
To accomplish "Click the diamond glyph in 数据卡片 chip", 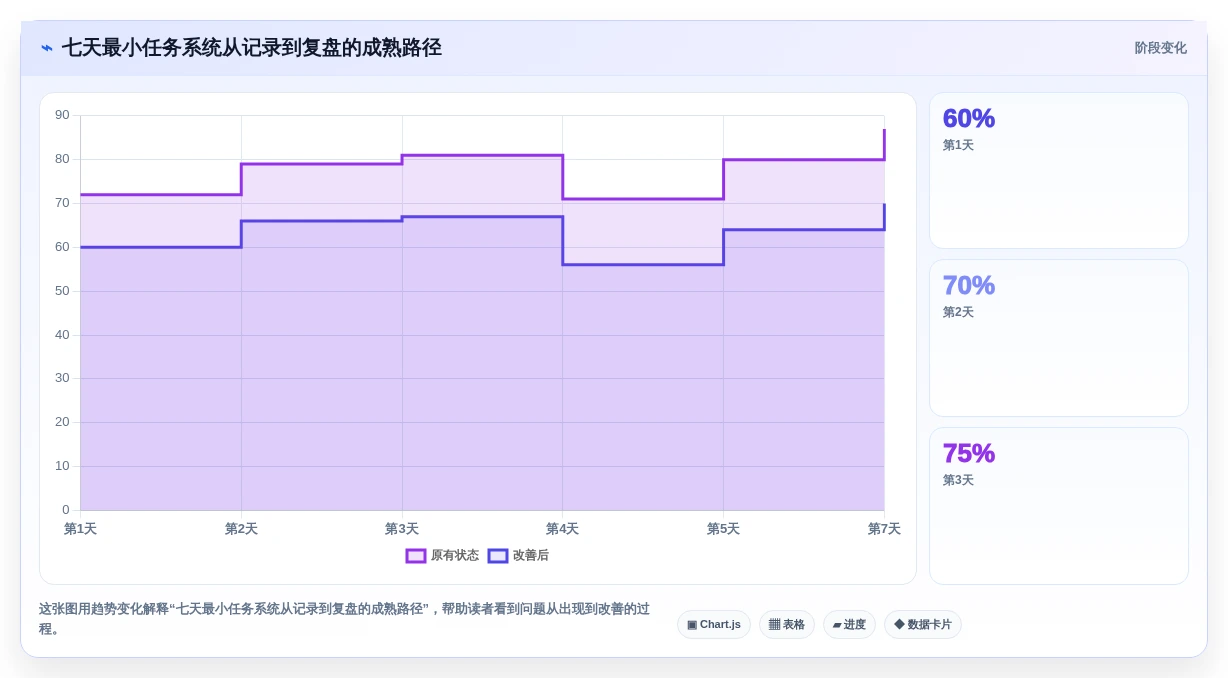I will pos(899,625).
